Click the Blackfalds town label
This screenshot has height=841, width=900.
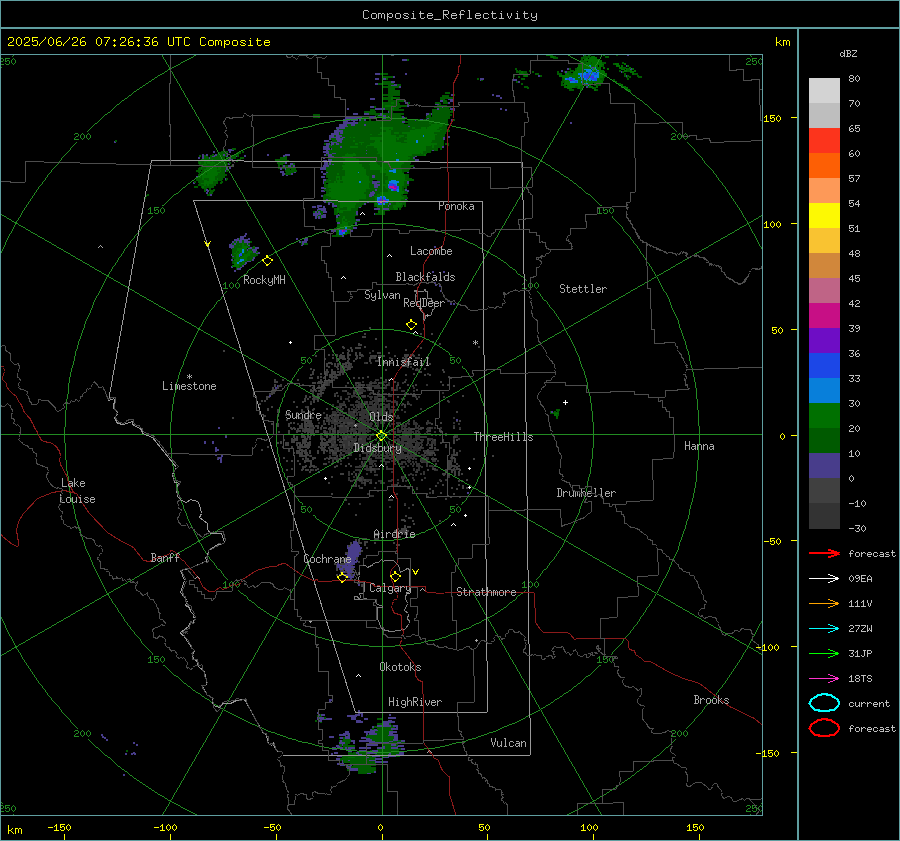(425, 277)
